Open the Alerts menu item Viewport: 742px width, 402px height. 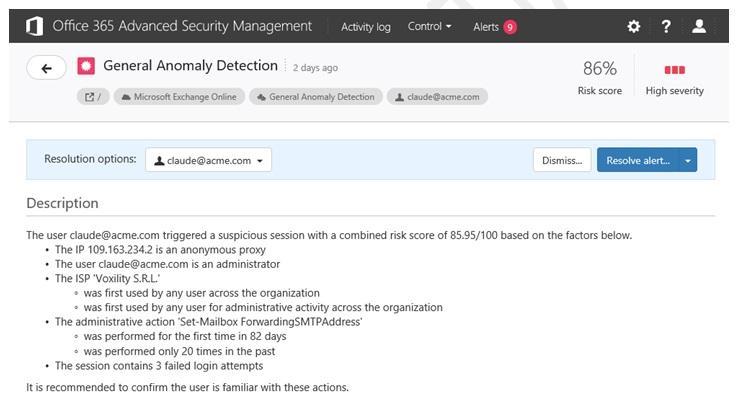(x=486, y=27)
